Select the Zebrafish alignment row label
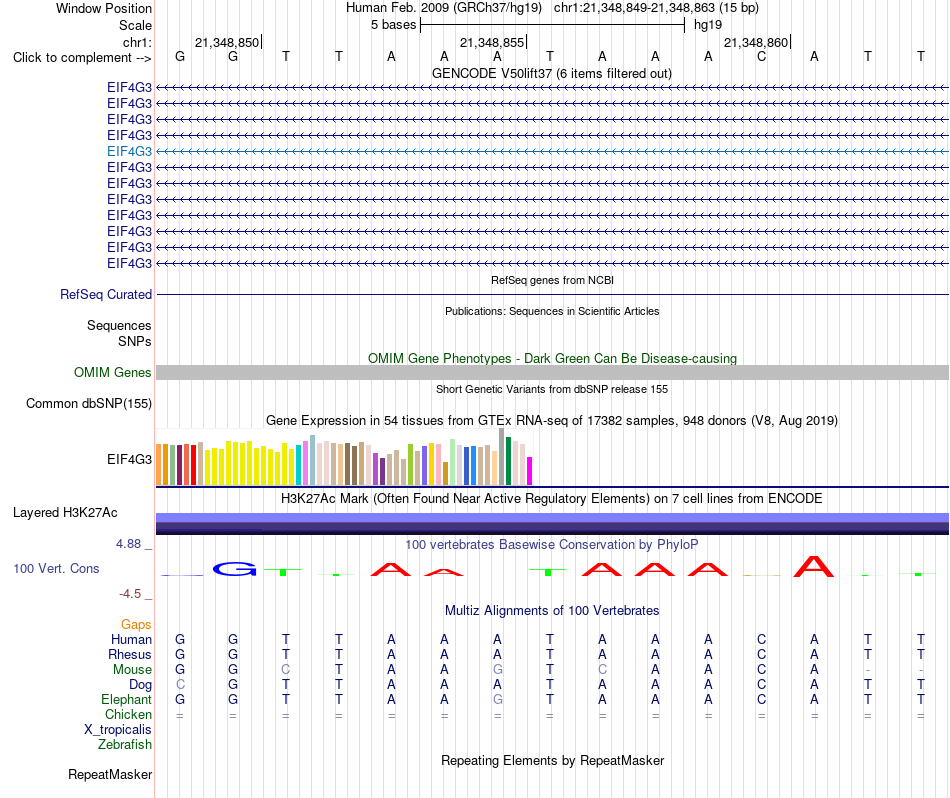Image resolution: width=950 pixels, height=798 pixels. pyautogui.click(x=125, y=745)
